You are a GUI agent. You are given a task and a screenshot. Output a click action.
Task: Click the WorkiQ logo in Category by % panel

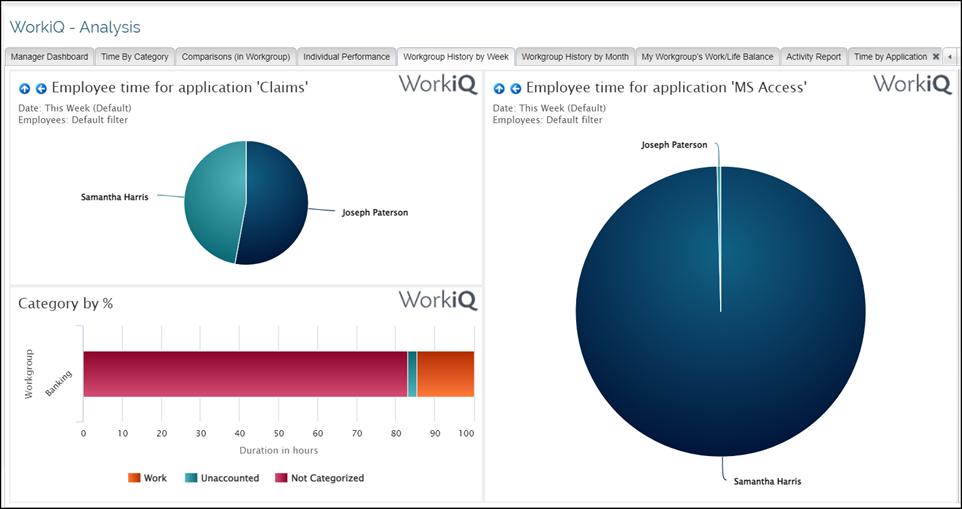tap(437, 300)
